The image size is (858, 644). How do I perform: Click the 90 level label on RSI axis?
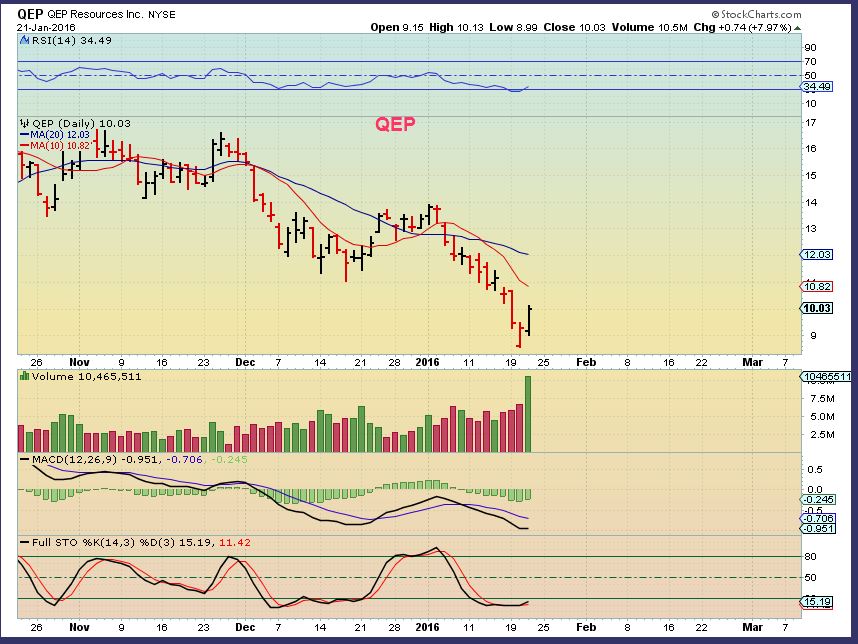tap(810, 48)
